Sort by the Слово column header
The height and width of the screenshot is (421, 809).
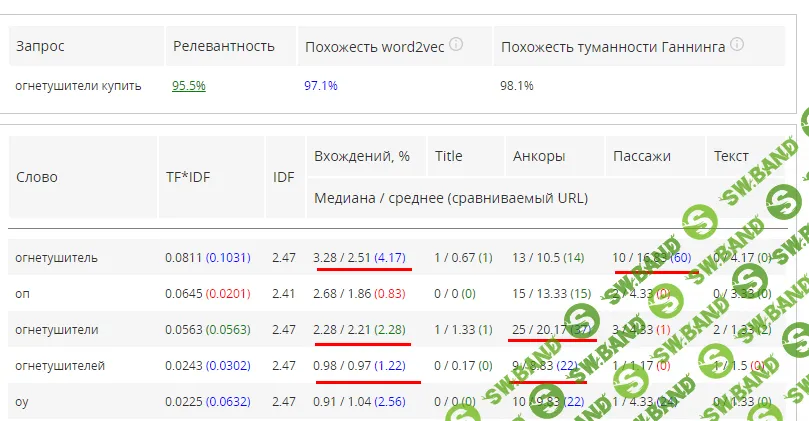click(x=37, y=177)
